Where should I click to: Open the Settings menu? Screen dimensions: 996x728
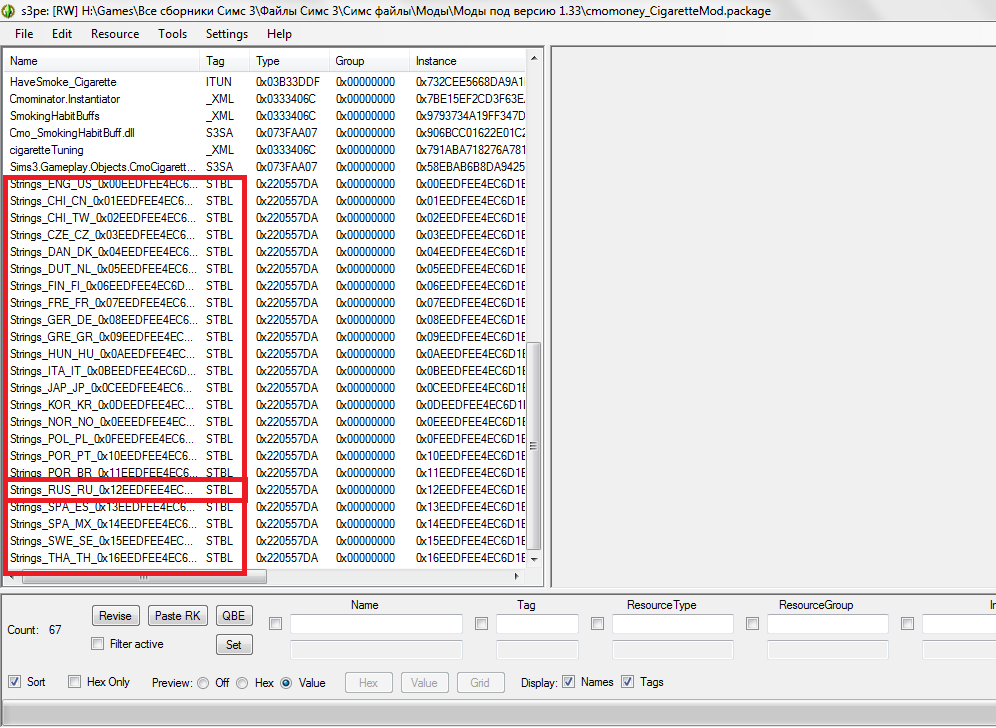[227, 34]
